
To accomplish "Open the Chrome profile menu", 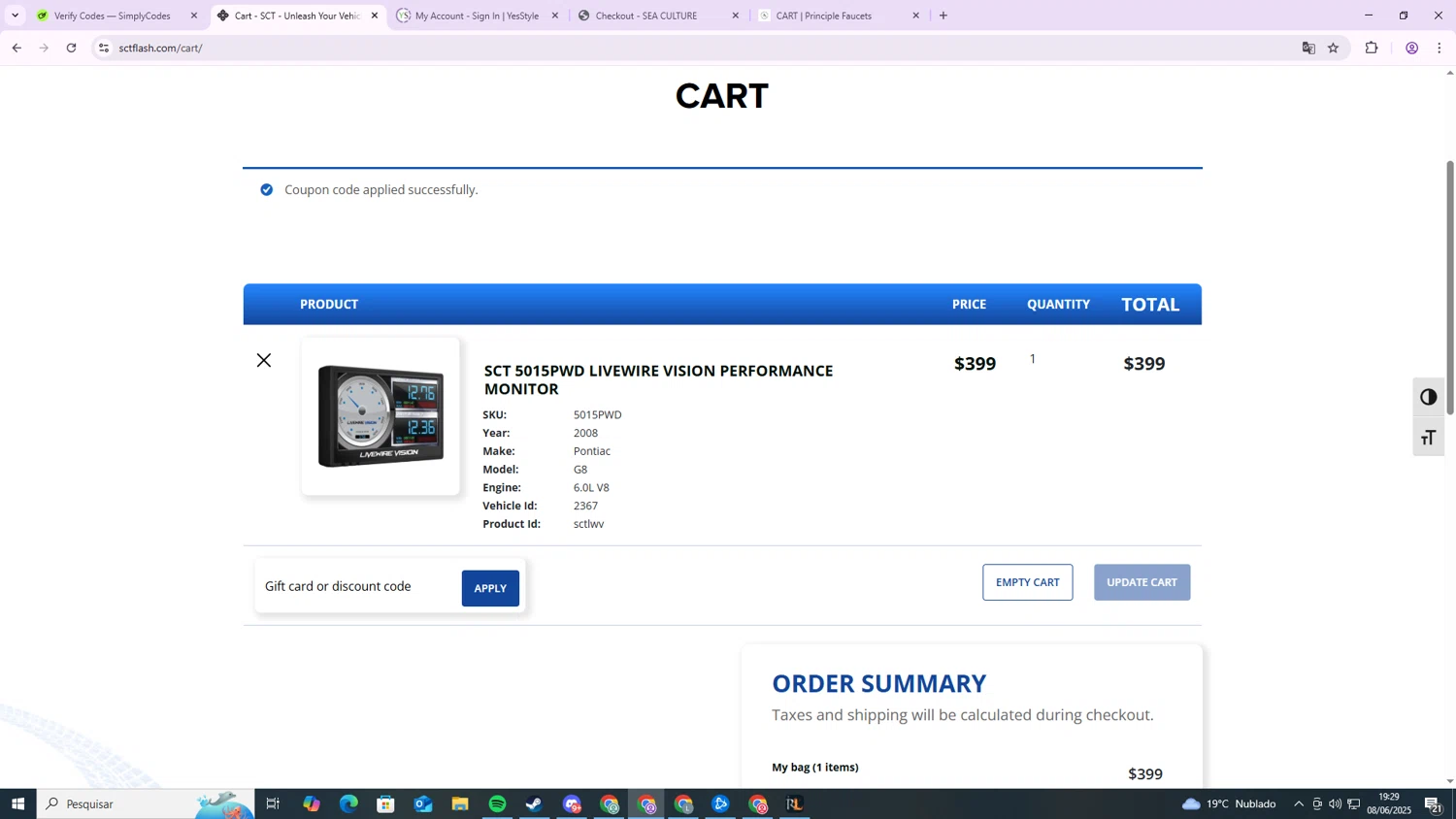I will (x=1412, y=48).
